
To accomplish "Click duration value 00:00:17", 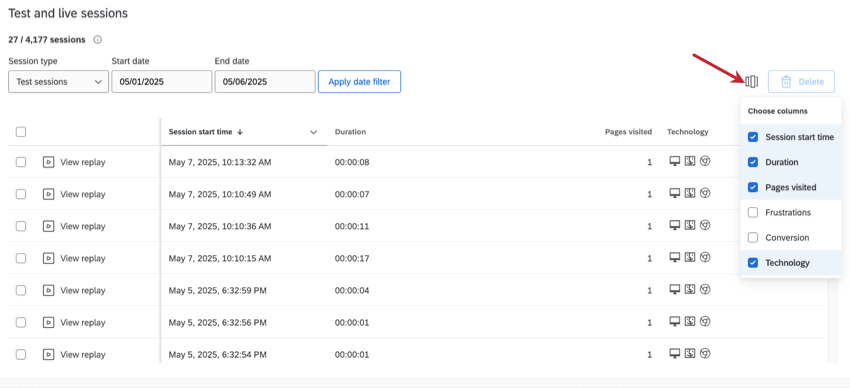I will click(x=352, y=258).
